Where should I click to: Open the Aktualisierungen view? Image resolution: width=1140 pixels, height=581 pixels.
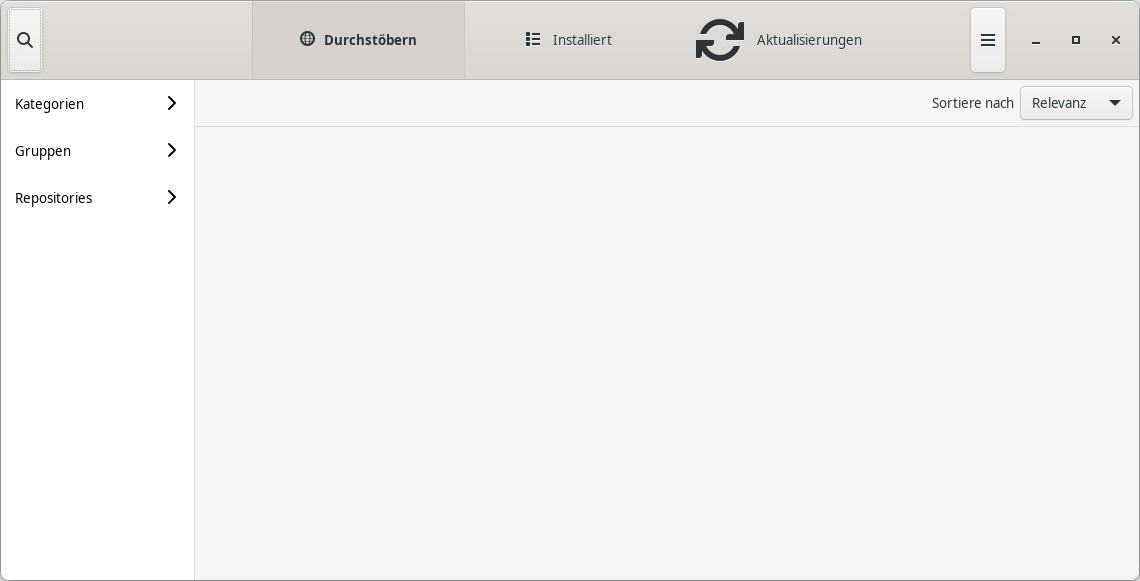[x=780, y=40]
